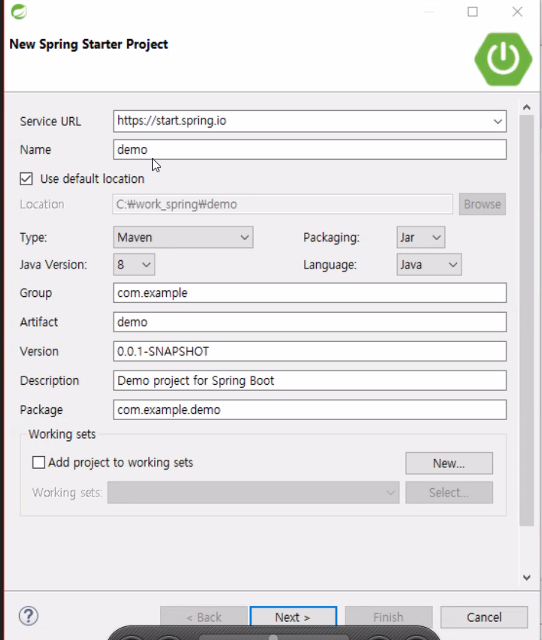Click the Package field com.example.demo

click(x=310, y=409)
